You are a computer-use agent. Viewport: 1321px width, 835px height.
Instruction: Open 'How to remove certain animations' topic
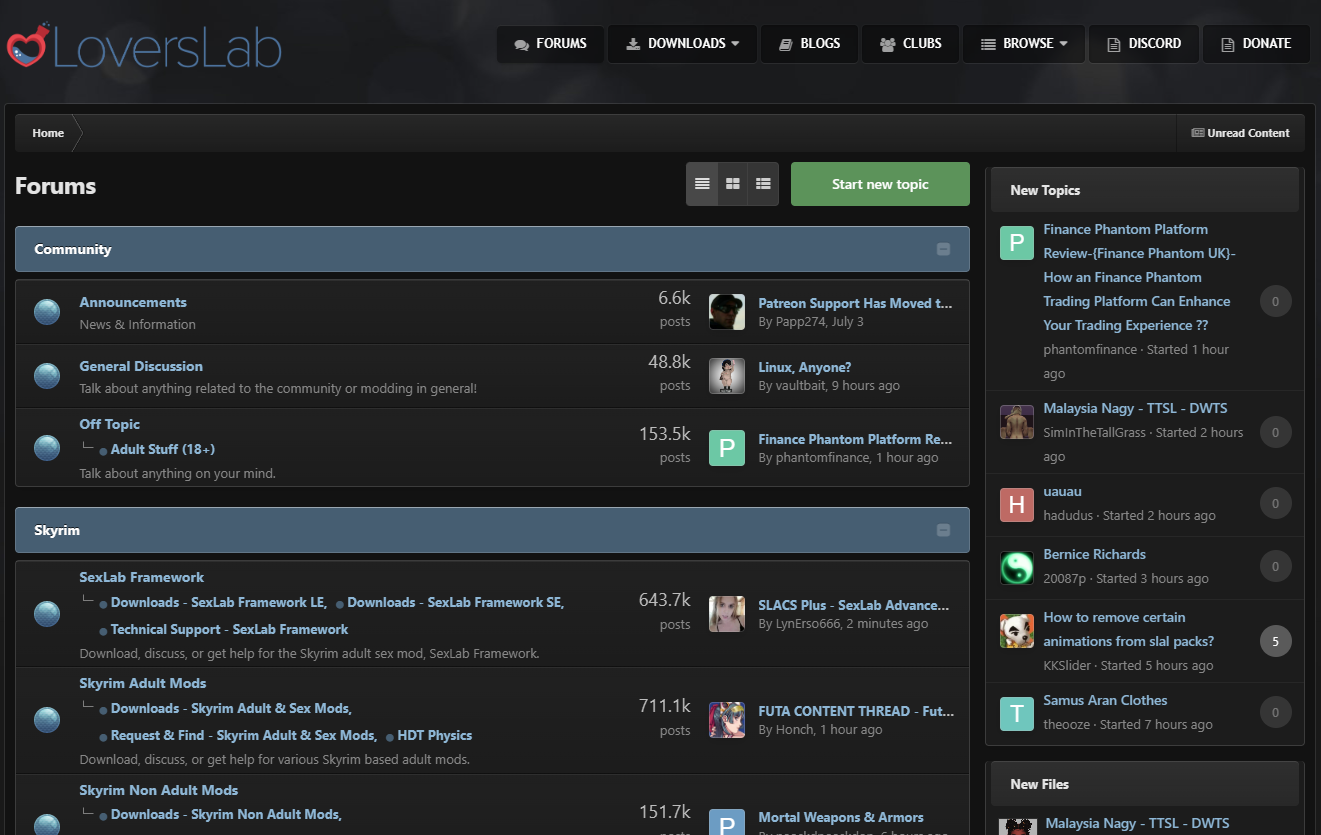(1129, 629)
